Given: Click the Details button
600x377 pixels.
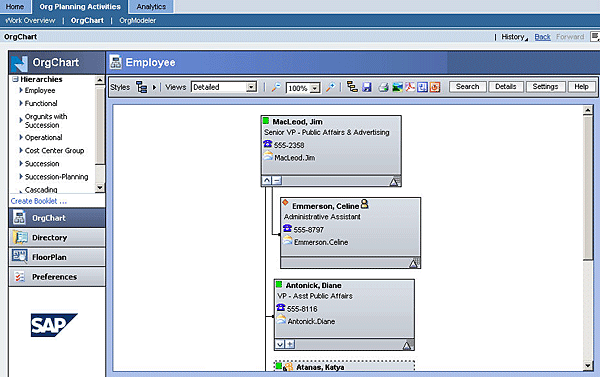Looking at the screenshot, I should pos(506,87).
